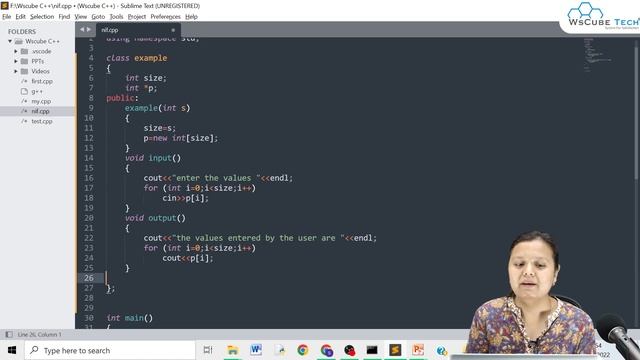This screenshot has width=640, height=360.
Task: Click the 'void input()' function line
Action: tap(153, 158)
